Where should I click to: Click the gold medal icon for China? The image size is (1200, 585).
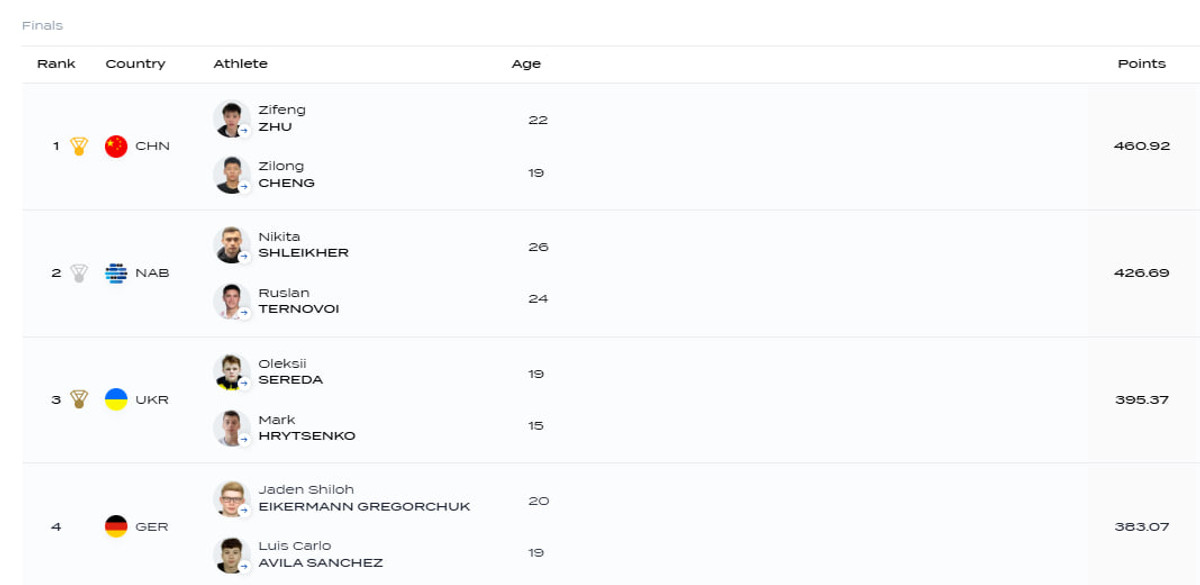pyautogui.click(x=80, y=146)
